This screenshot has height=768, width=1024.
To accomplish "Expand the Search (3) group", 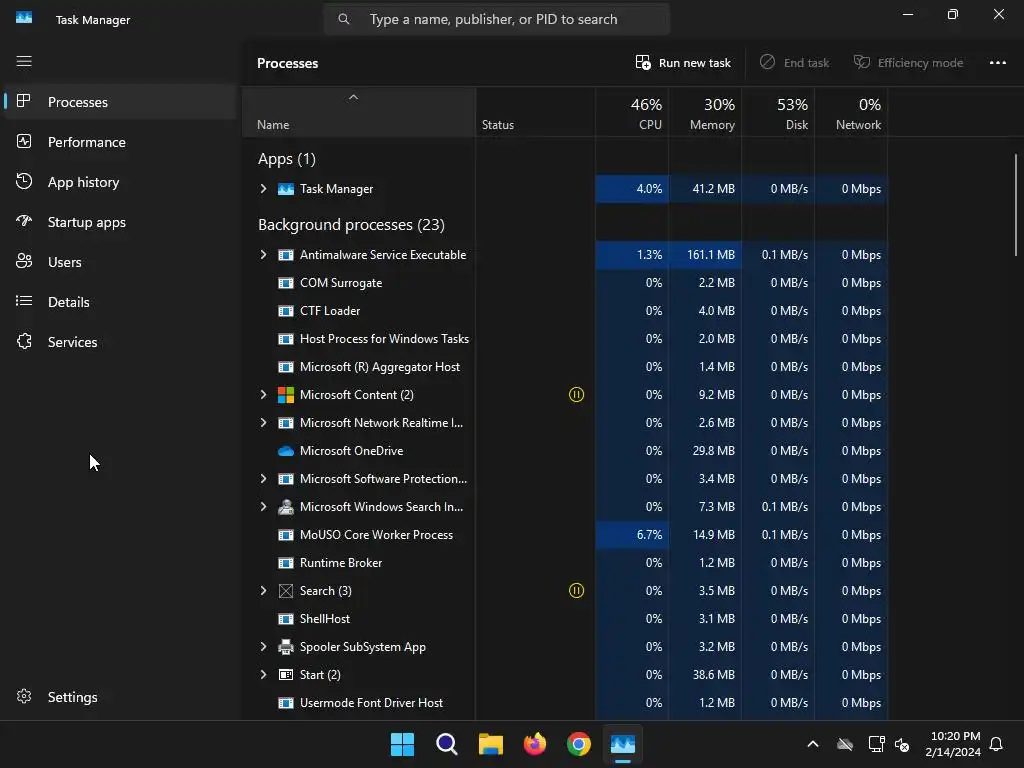I will point(263,590).
